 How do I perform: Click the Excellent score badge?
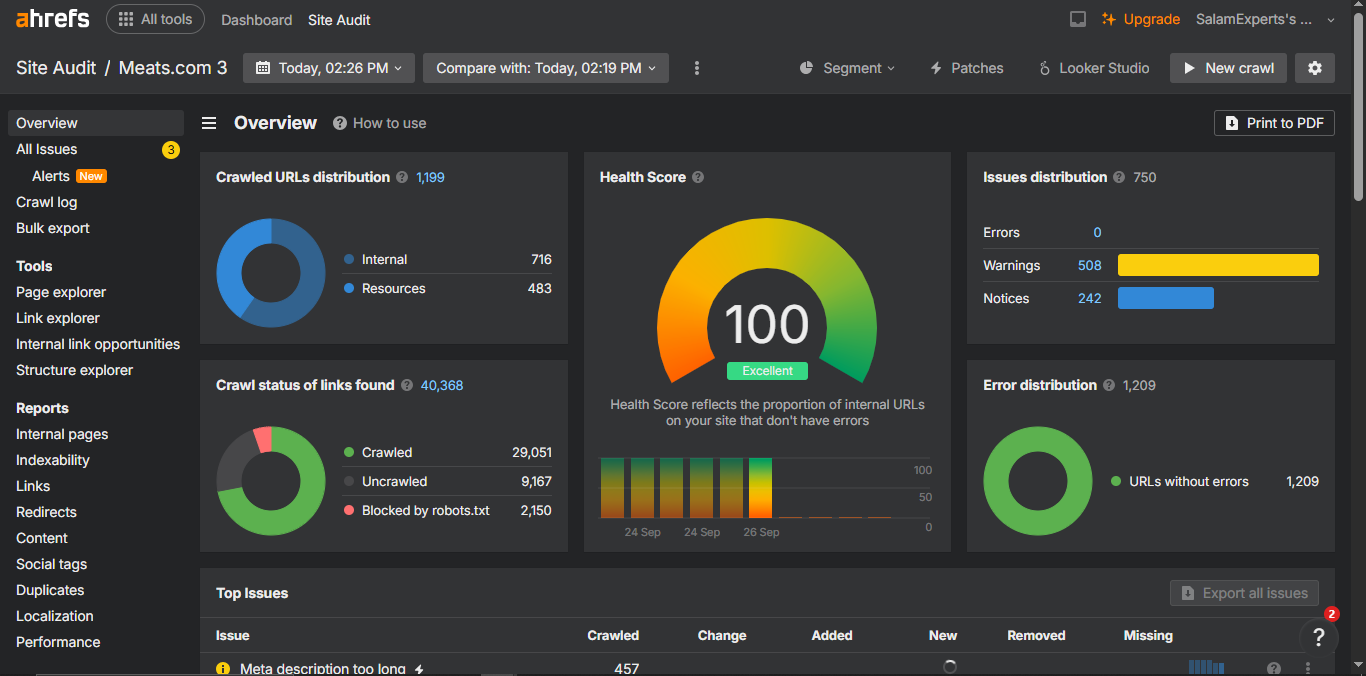point(767,371)
